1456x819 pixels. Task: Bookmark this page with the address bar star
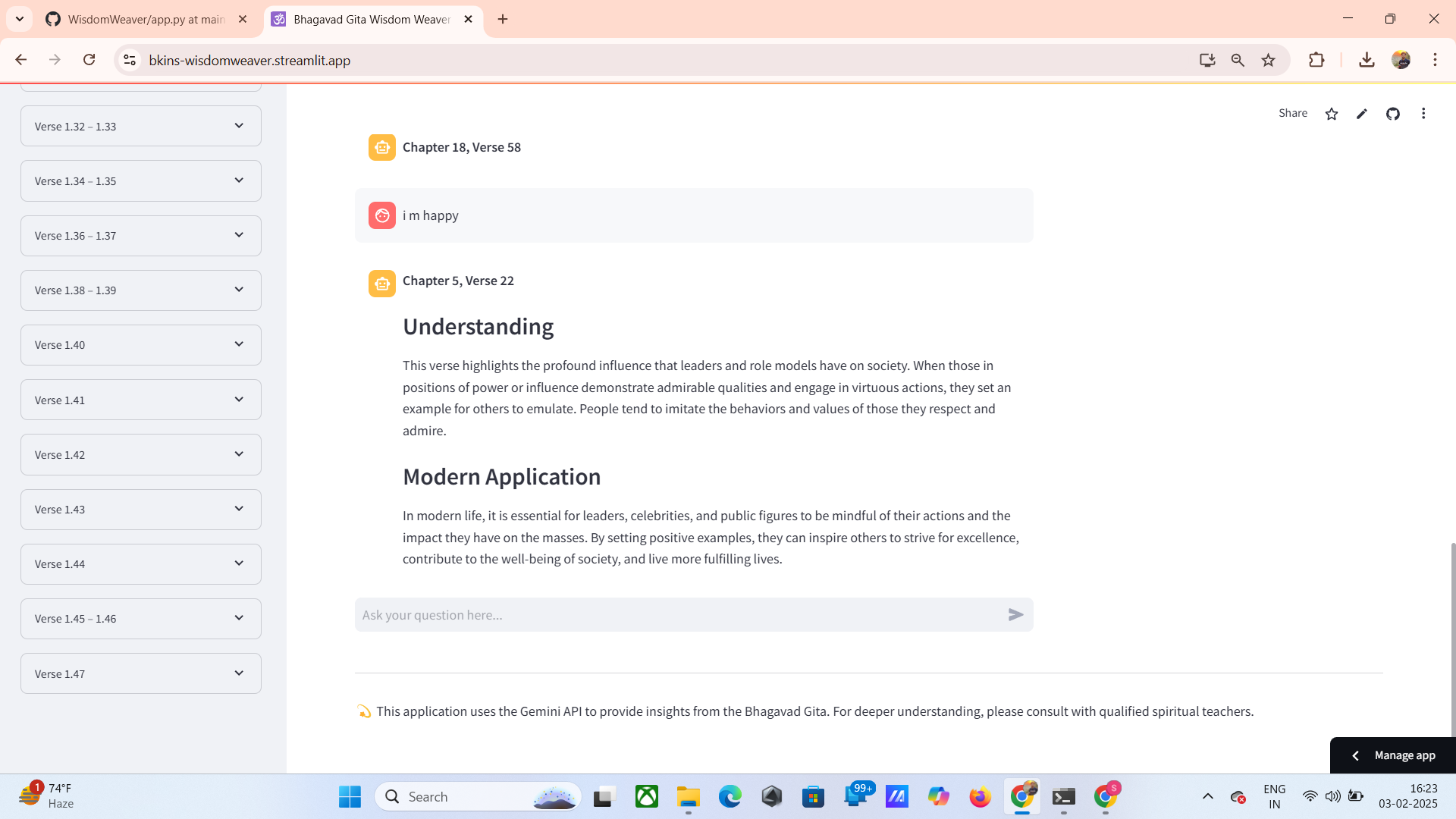[x=1268, y=60]
